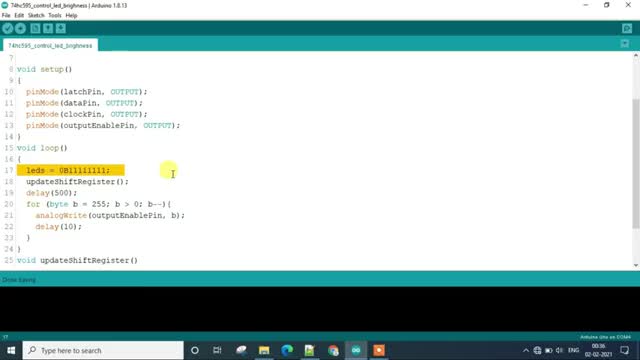Open File Explorer from the taskbar
The width and height of the screenshot is (640, 360).
pyautogui.click(x=264, y=351)
